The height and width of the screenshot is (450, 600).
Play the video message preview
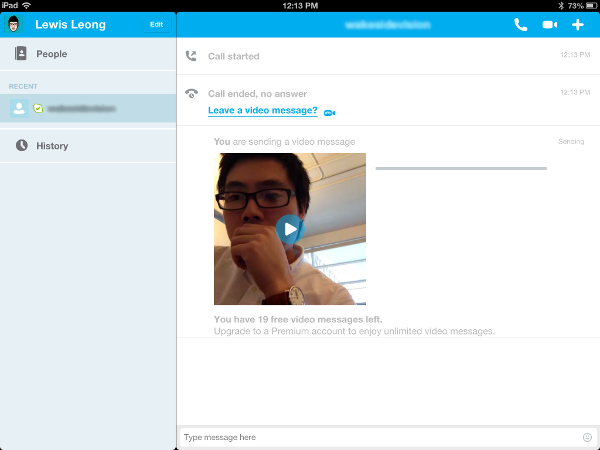pos(289,229)
